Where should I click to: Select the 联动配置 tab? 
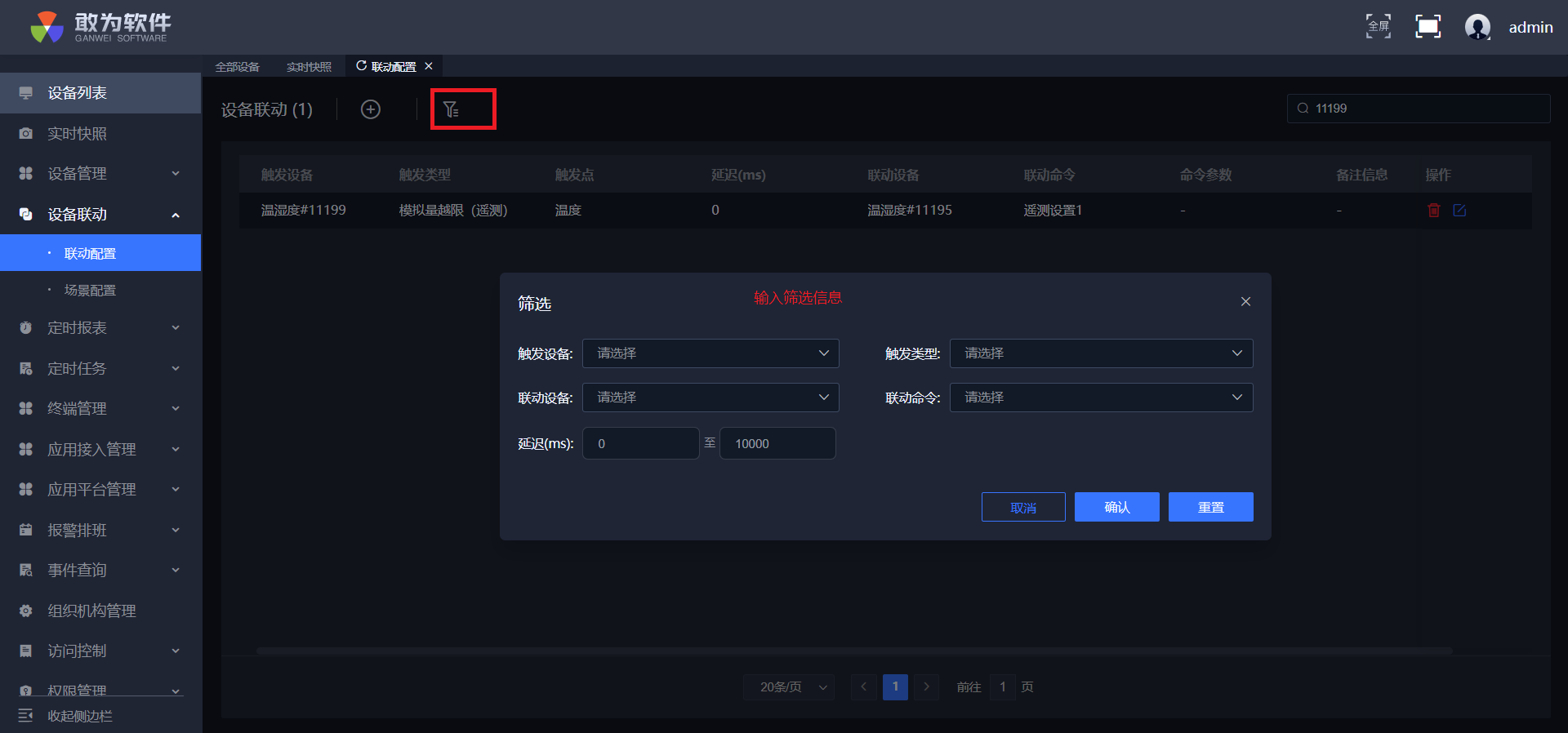tap(394, 67)
